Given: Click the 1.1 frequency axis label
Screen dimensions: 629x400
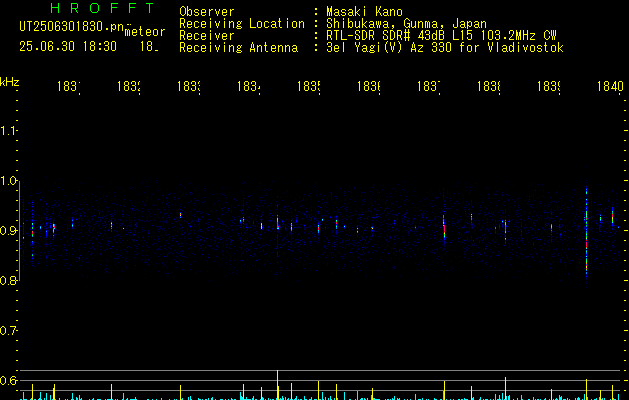Looking at the screenshot, I should click(9, 131).
